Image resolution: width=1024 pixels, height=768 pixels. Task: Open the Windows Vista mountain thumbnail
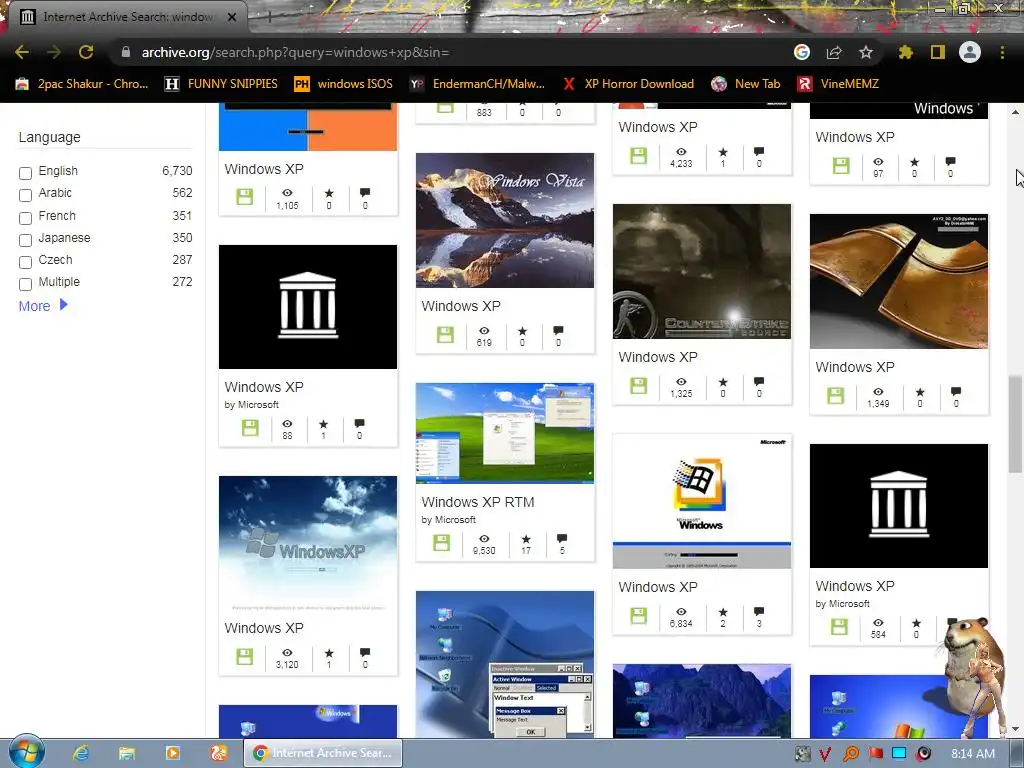click(505, 220)
